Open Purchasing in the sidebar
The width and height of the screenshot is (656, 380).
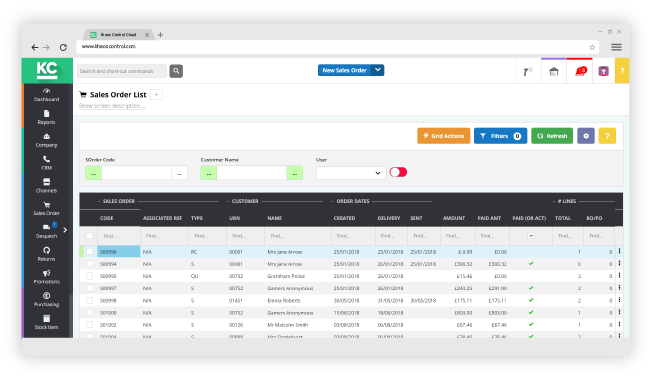point(46,300)
